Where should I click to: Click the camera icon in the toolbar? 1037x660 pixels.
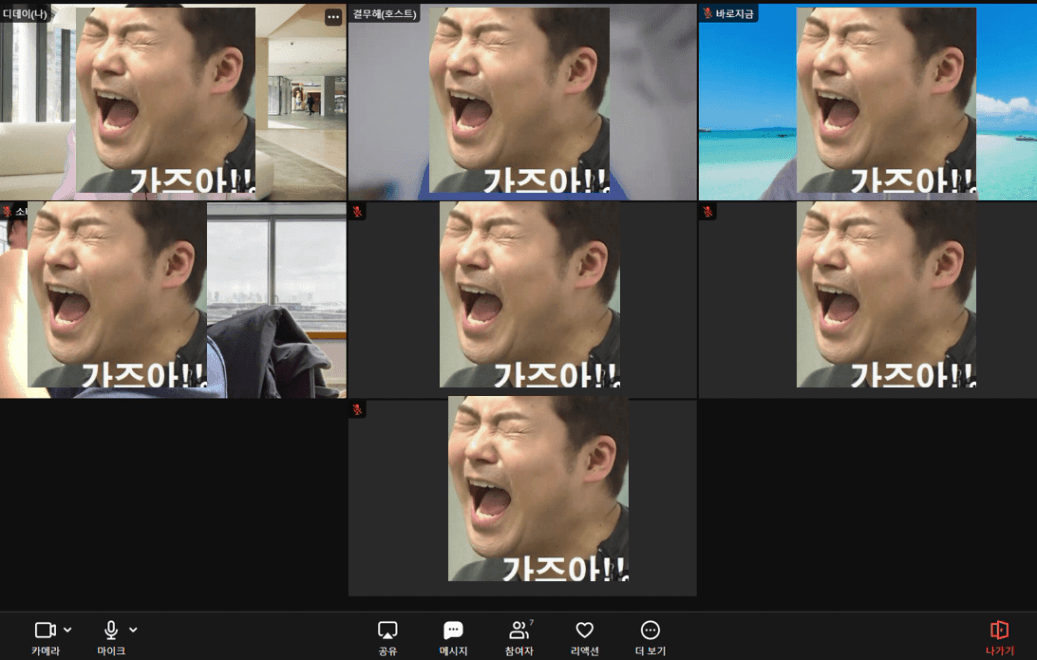pyautogui.click(x=45, y=630)
